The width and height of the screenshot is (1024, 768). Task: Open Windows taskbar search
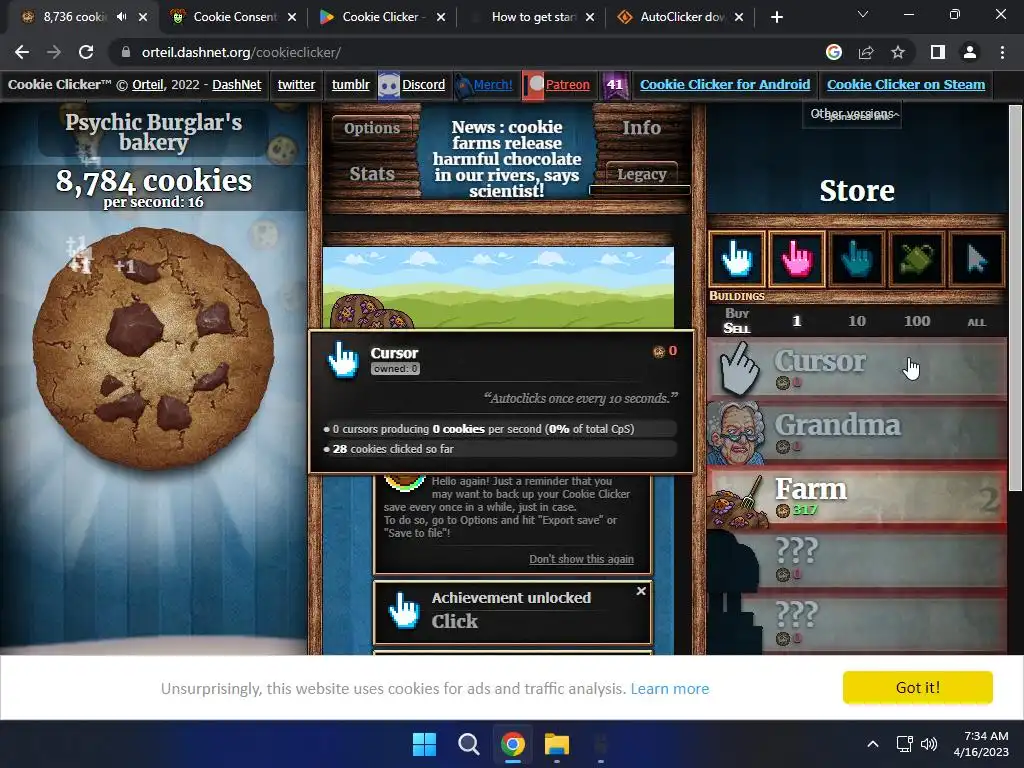click(469, 744)
